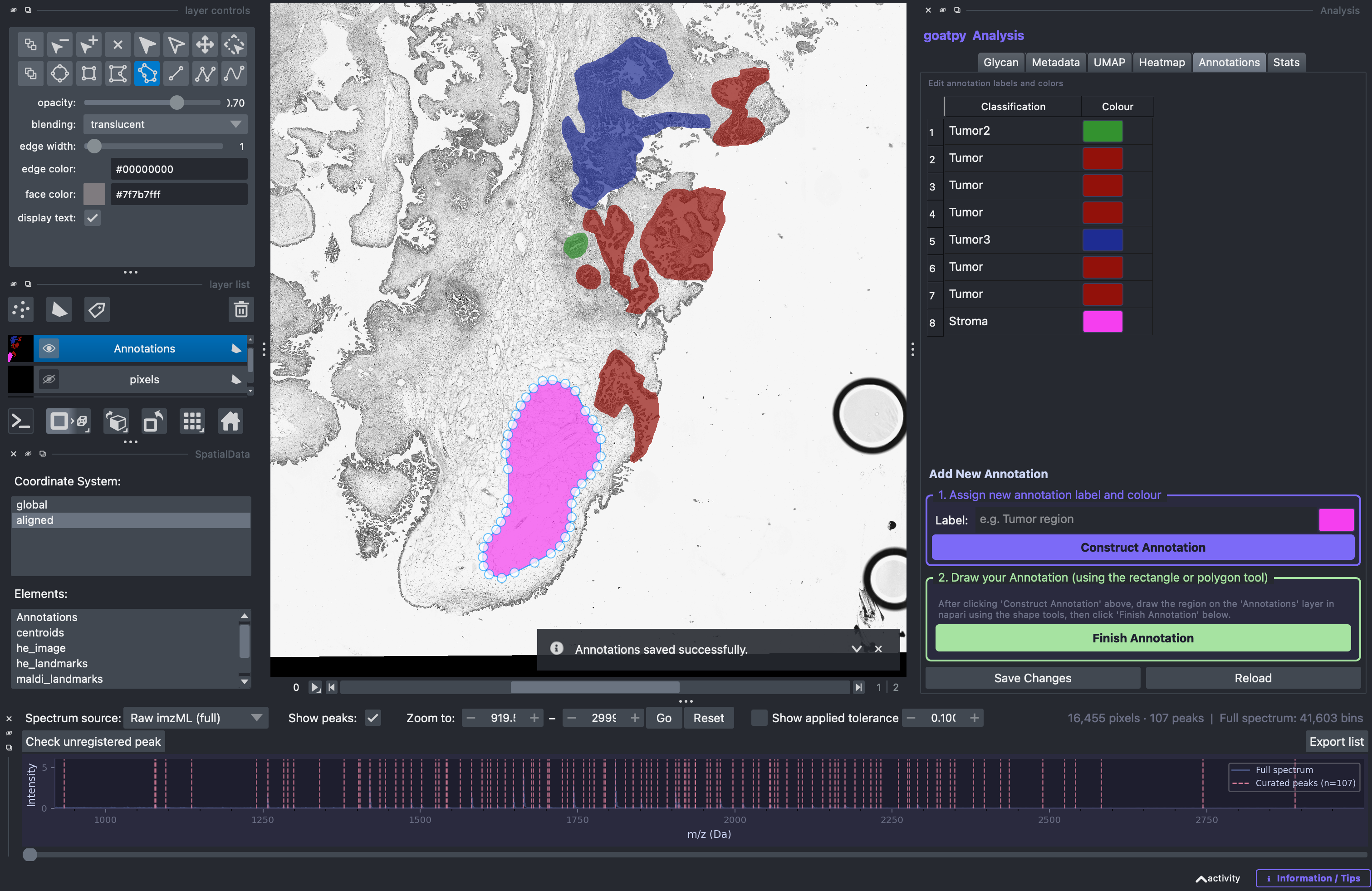This screenshot has height=891, width=1372.
Task: Dismiss the Annotations saved notification
Action: pos(878,649)
